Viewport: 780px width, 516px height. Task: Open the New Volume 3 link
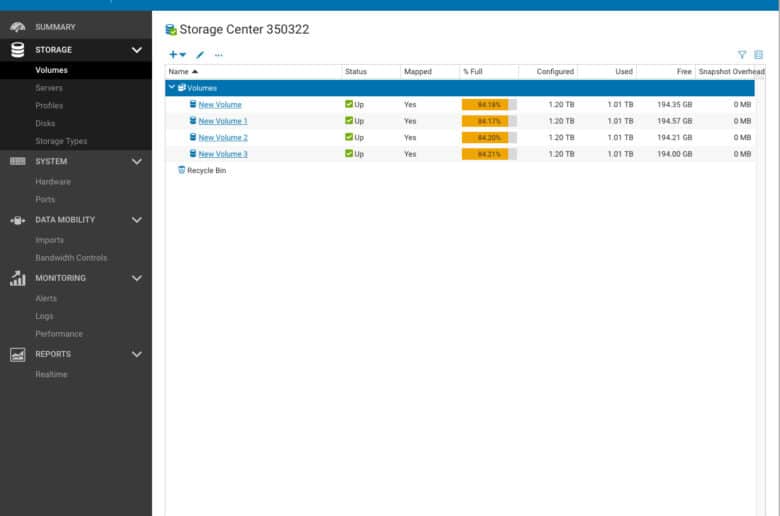(x=223, y=154)
